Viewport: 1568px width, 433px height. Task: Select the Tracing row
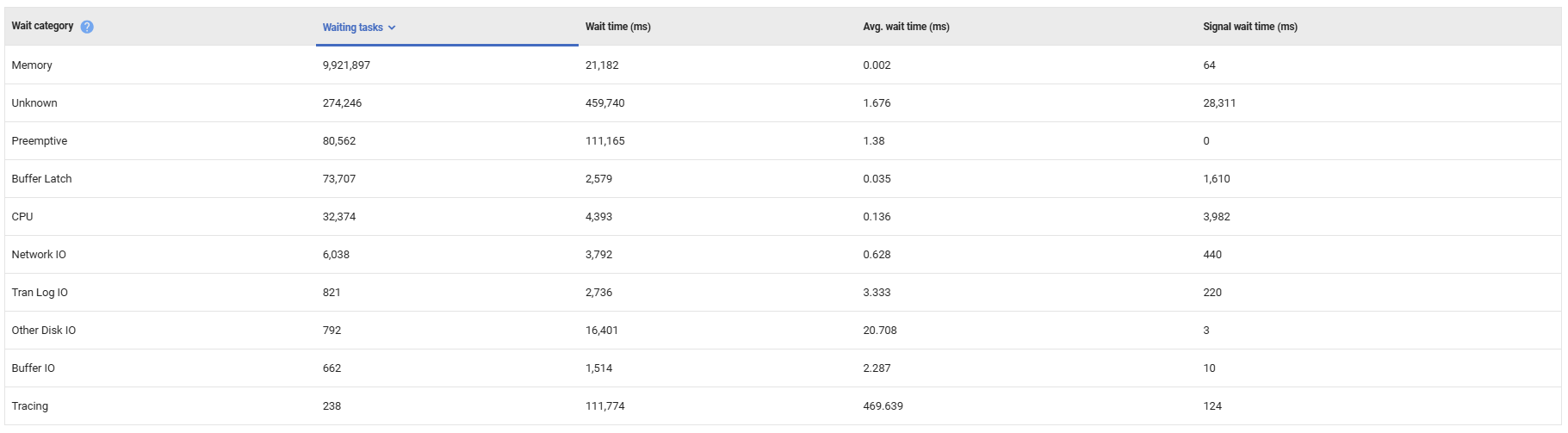pos(30,406)
